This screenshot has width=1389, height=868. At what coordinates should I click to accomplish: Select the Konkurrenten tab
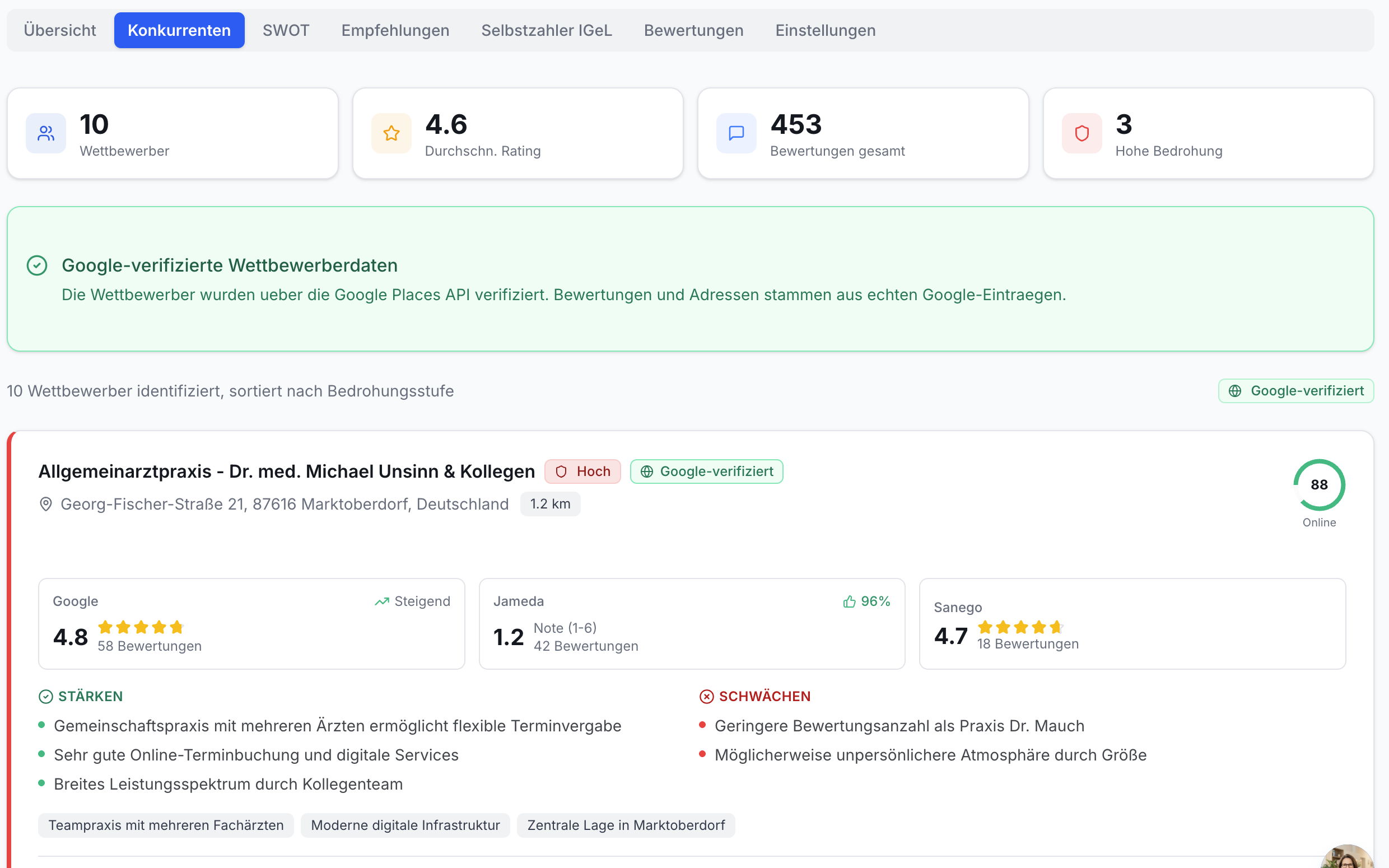tap(179, 30)
